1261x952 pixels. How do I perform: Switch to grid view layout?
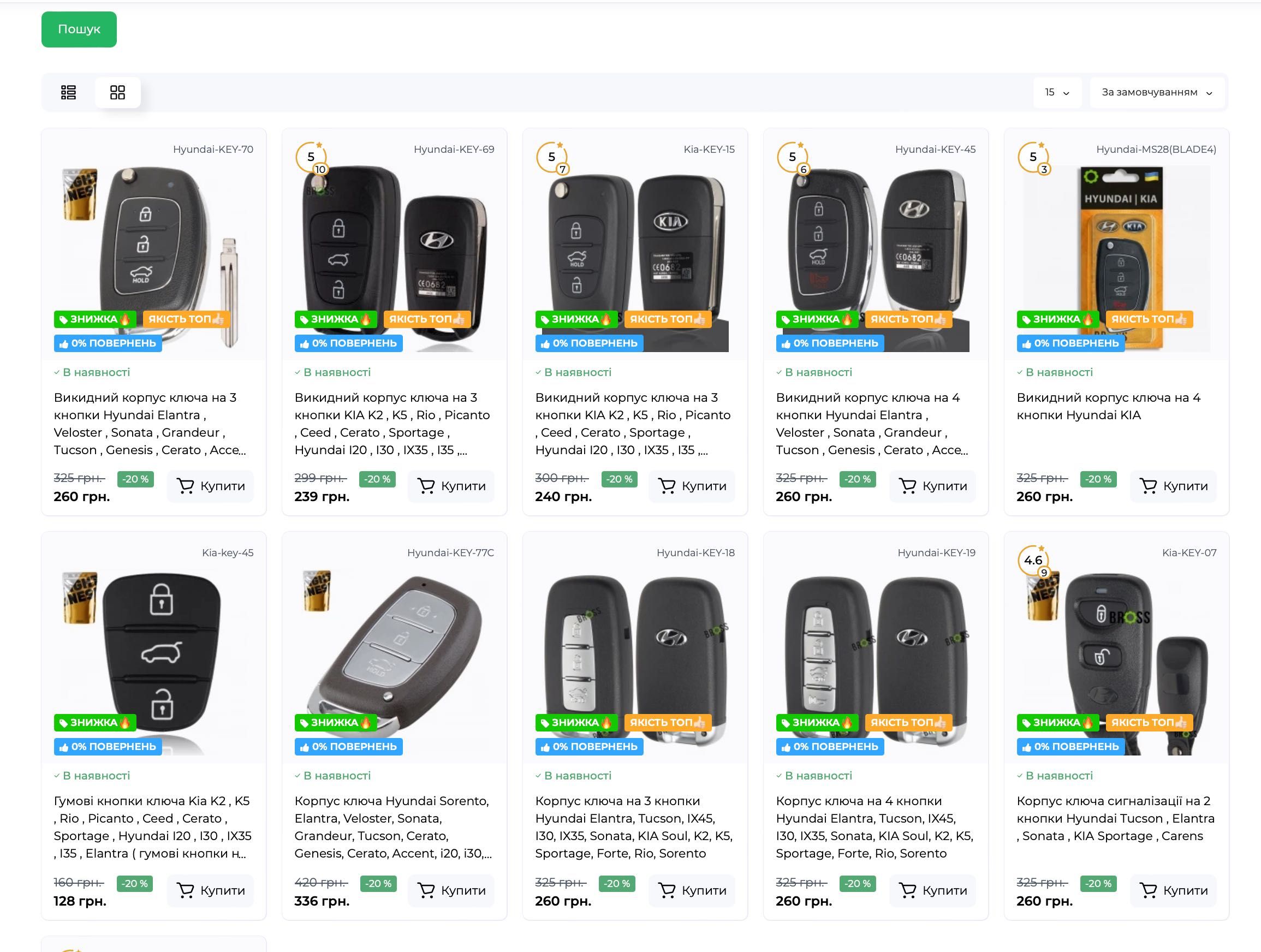tap(117, 92)
